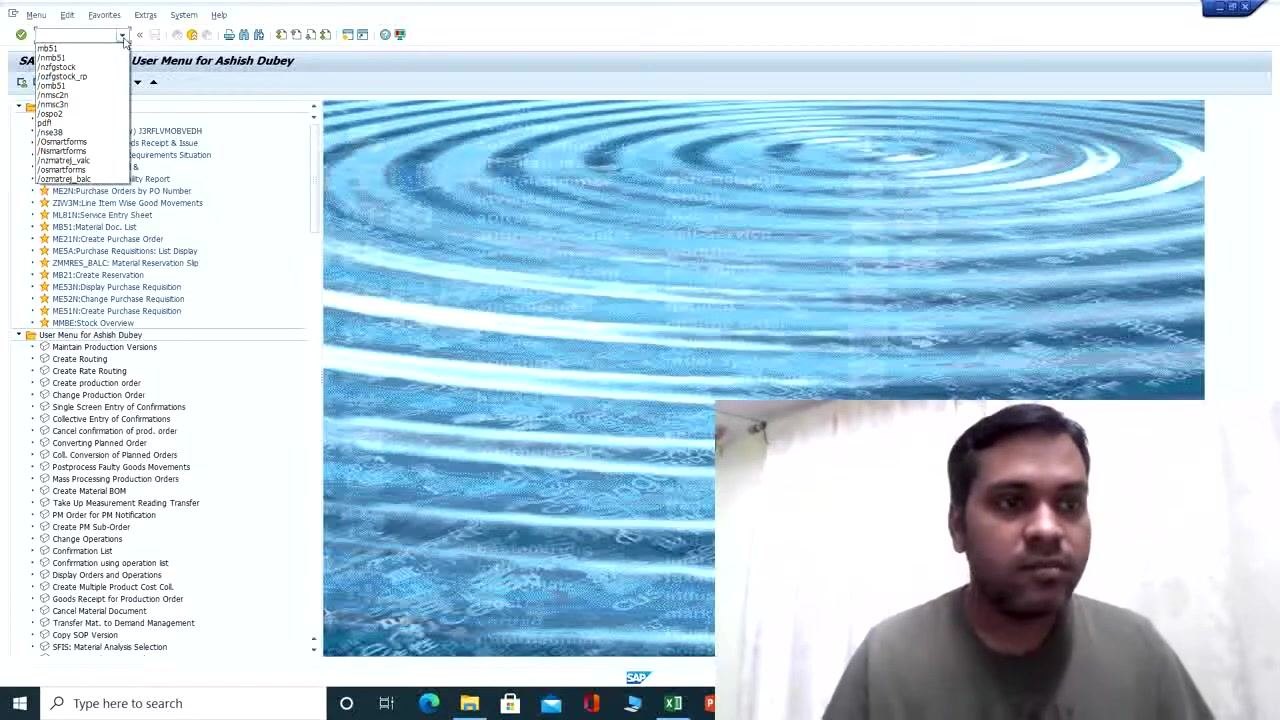Select MMBE:Stock Overview favorite
Viewport: 1280px width, 720px height.
pos(93,323)
